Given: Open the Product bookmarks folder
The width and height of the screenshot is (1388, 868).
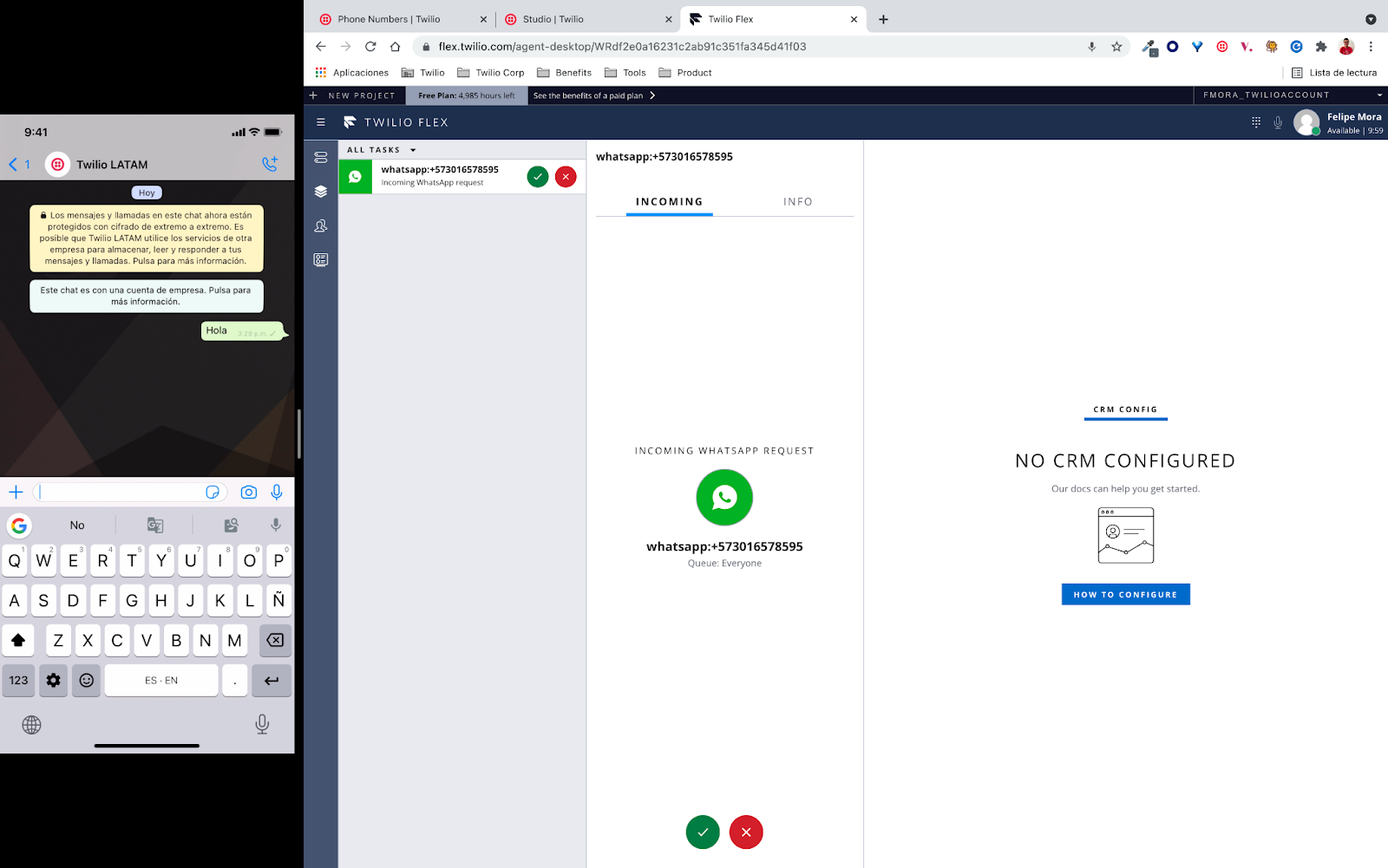Looking at the screenshot, I should point(685,73).
